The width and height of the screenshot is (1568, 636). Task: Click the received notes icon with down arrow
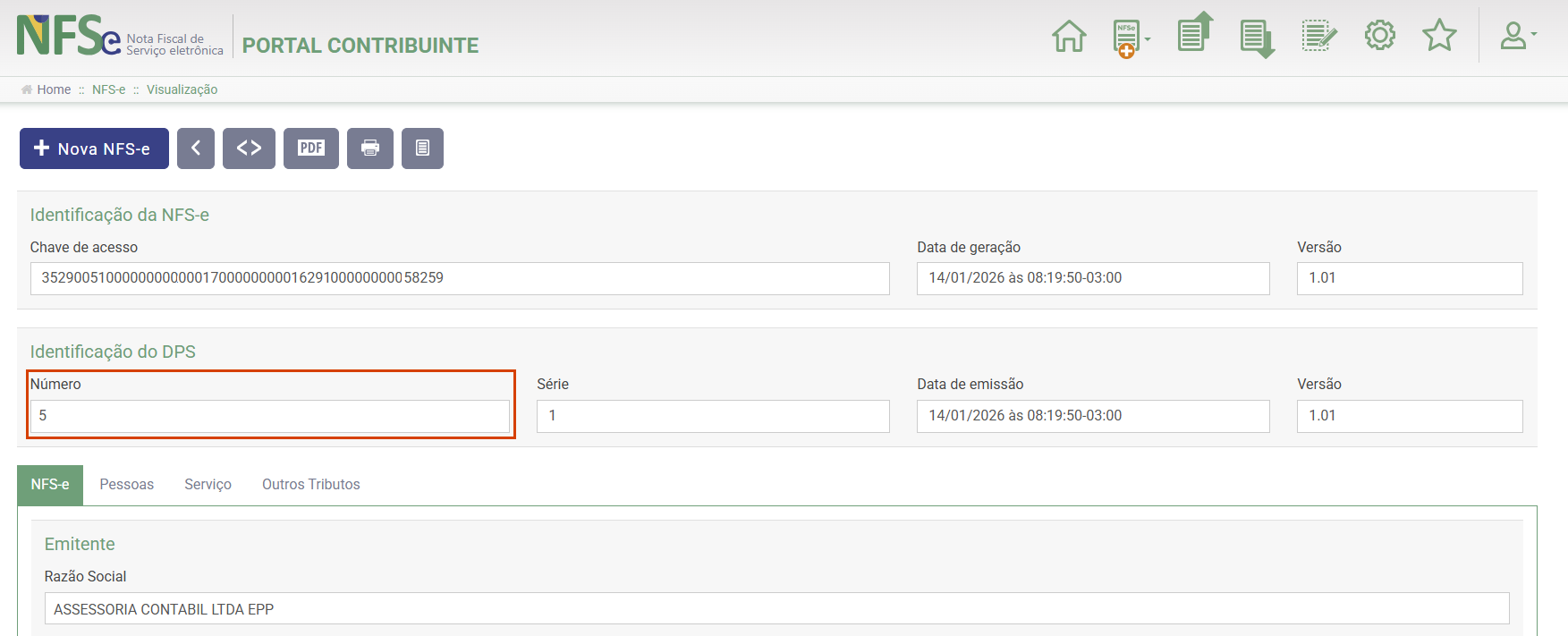(x=1257, y=38)
